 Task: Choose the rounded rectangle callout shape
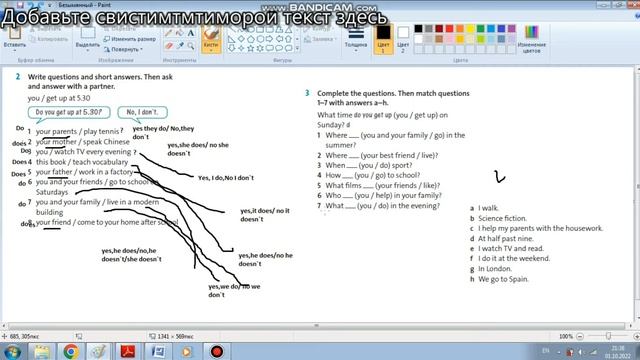tap(269, 48)
